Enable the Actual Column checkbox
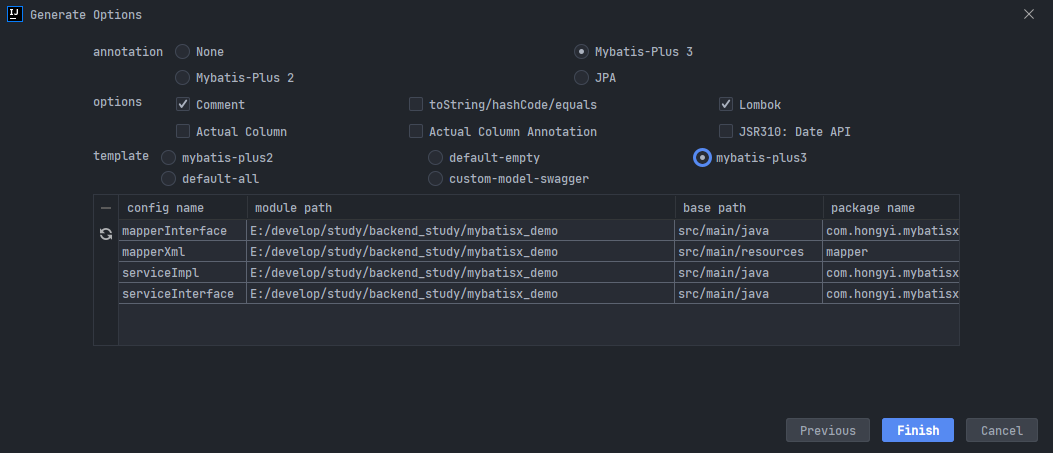This screenshot has width=1053, height=453. click(183, 132)
